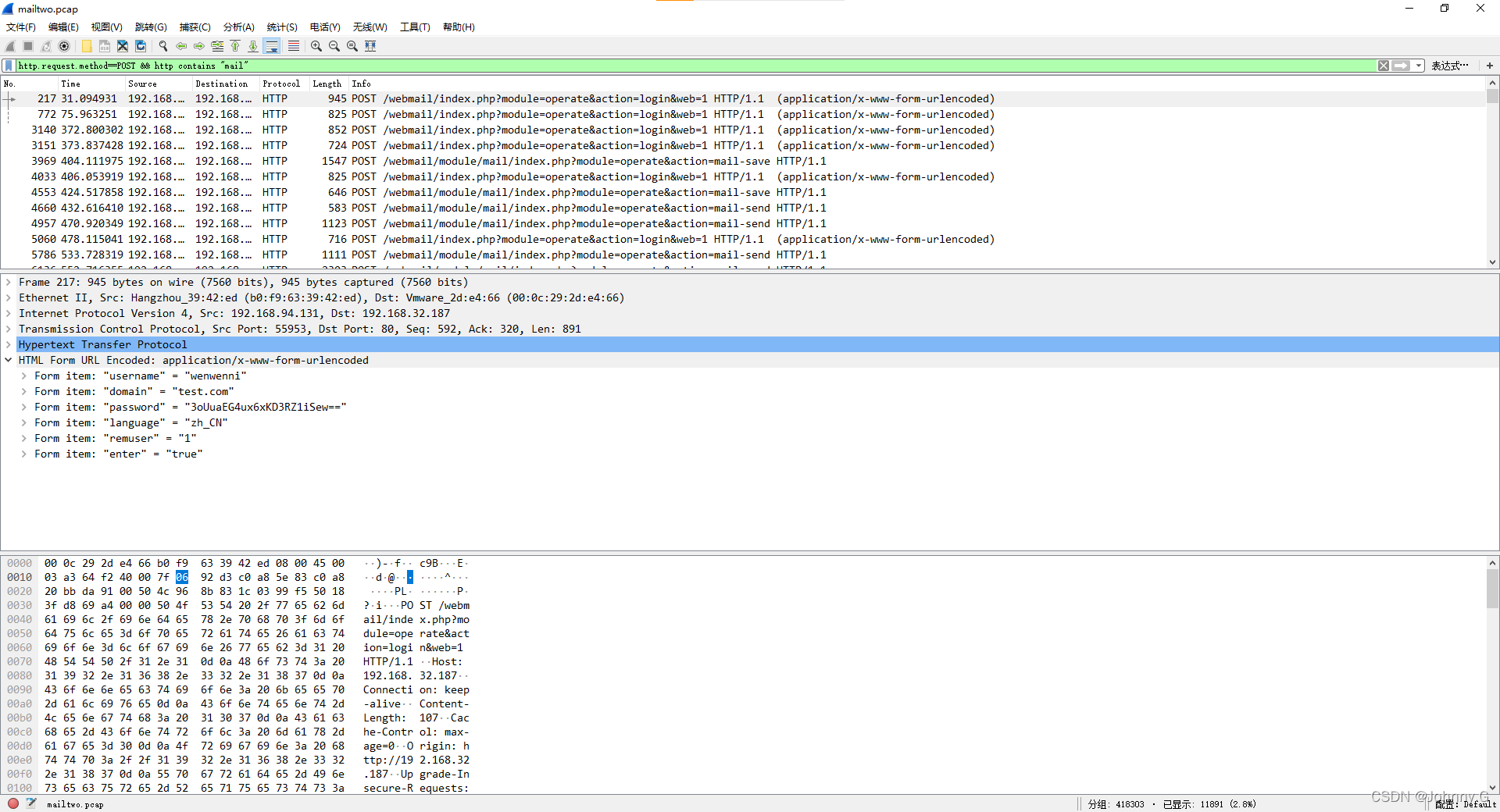1500x812 pixels.
Task: Expand the enter form item
Action: [x=24, y=454]
